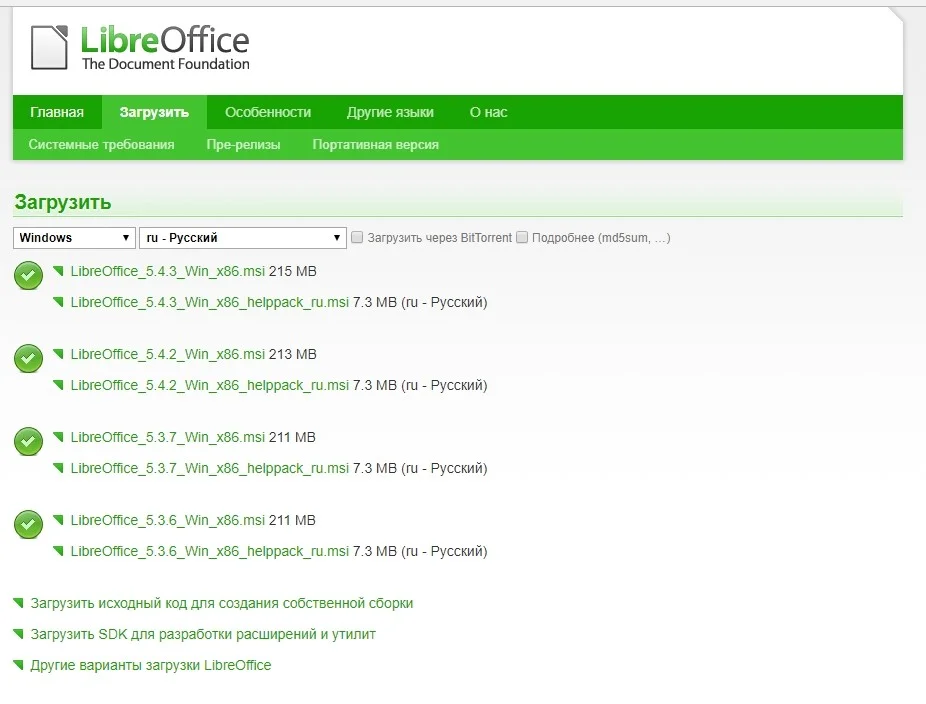Screen dimensions: 926x704
Task: Download LibreOffice_5.4.2_Win_x86.msi
Action: tap(168, 354)
